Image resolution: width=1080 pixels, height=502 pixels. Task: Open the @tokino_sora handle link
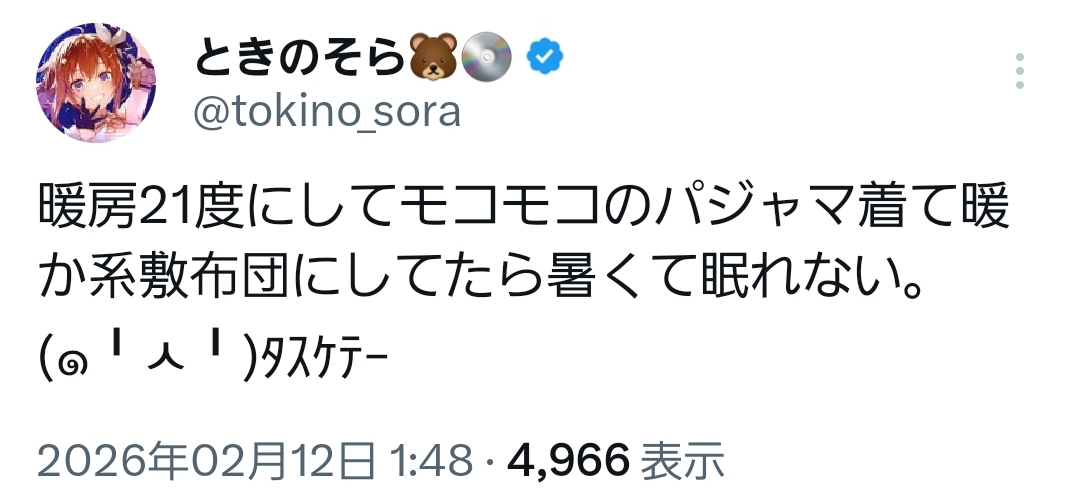325,112
